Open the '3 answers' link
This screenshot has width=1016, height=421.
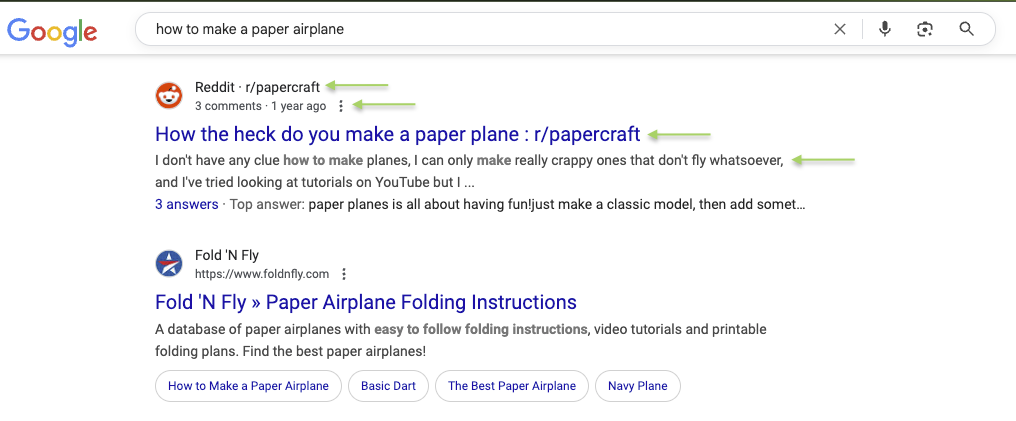tap(187, 205)
